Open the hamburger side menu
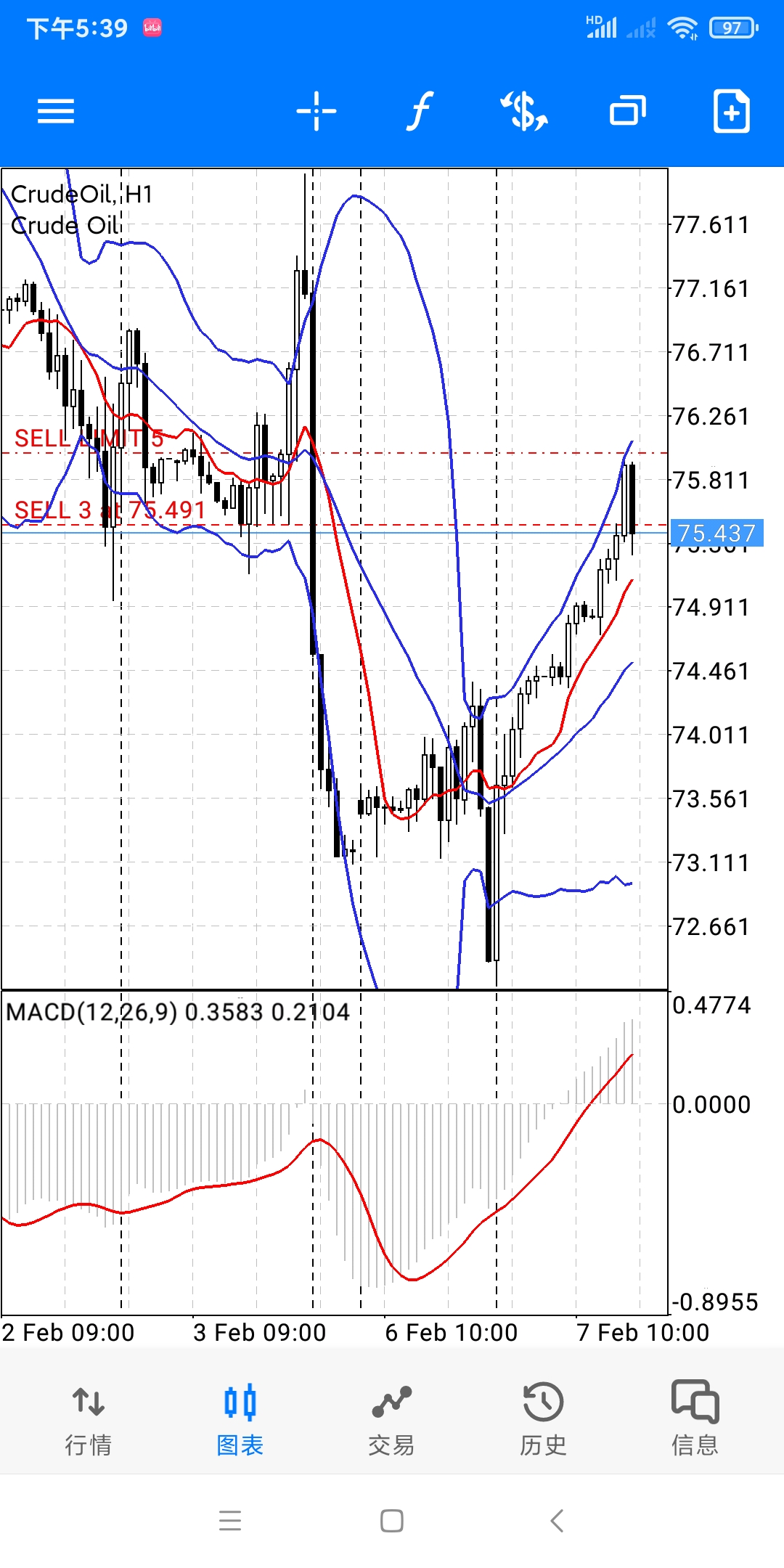The width and height of the screenshot is (784, 1568). 56,111
